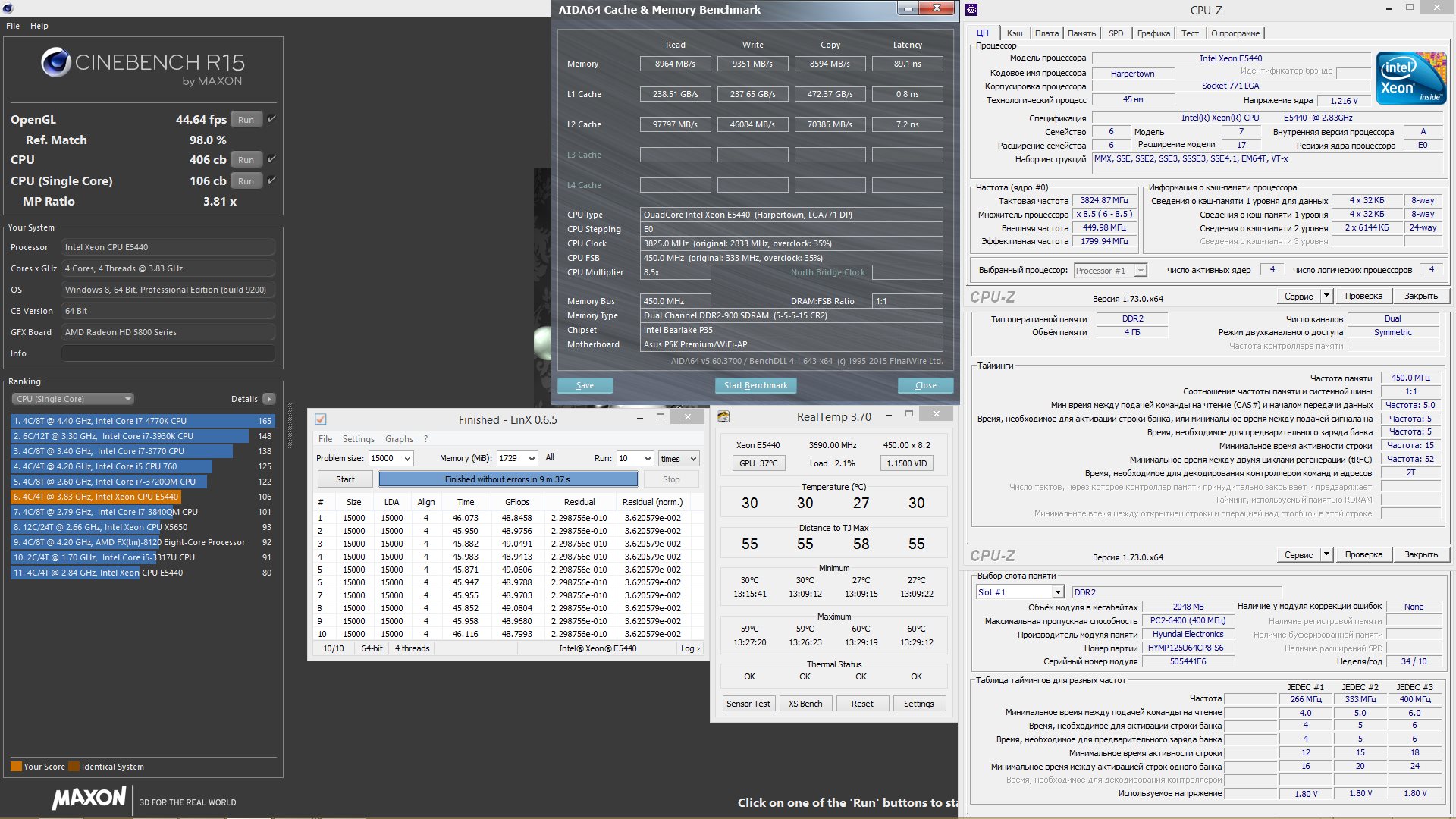Select the ЦП tab in CPU-Z
1456x819 pixels.
tap(982, 33)
